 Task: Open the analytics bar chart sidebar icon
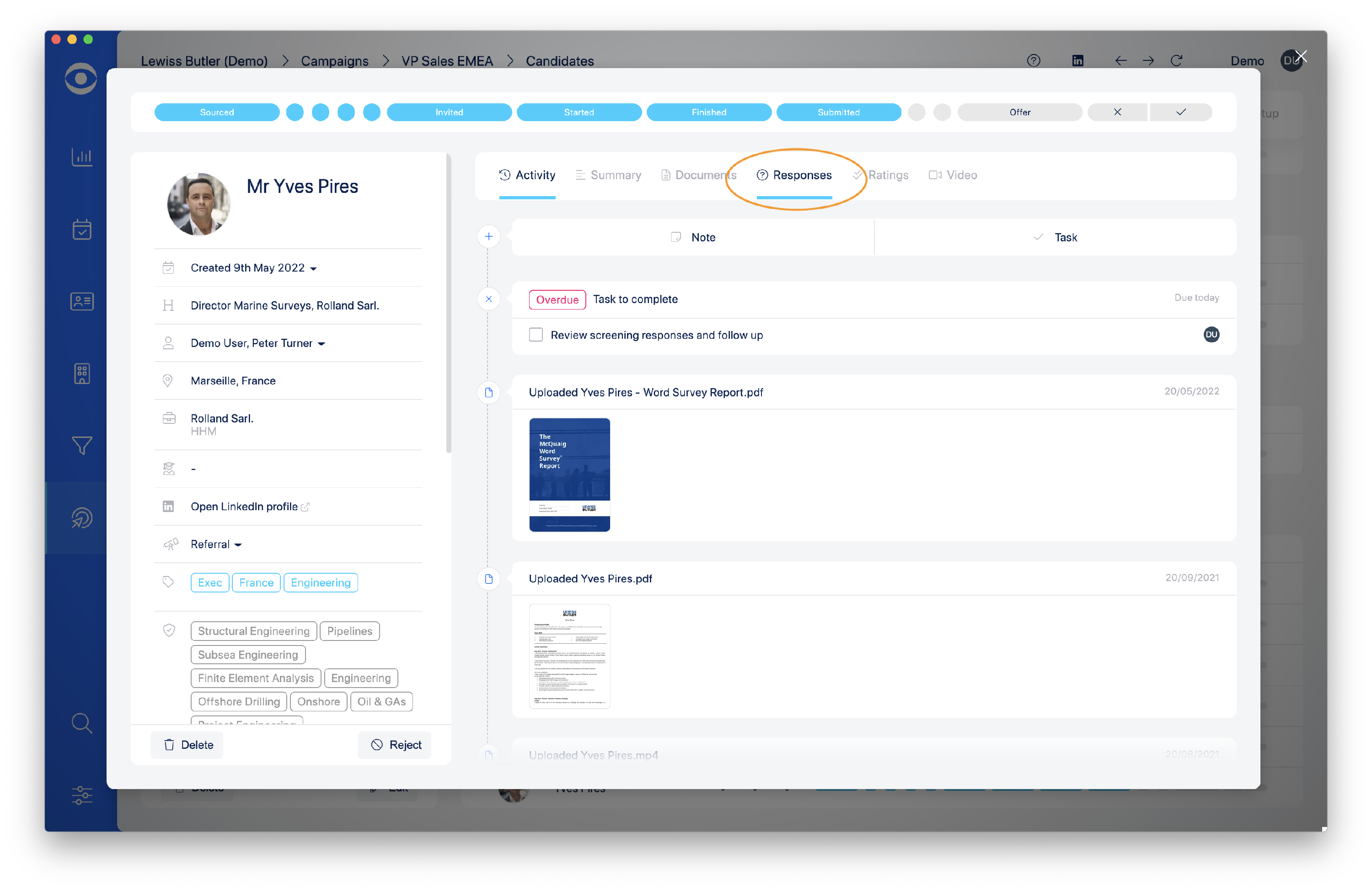coord(81,157)
